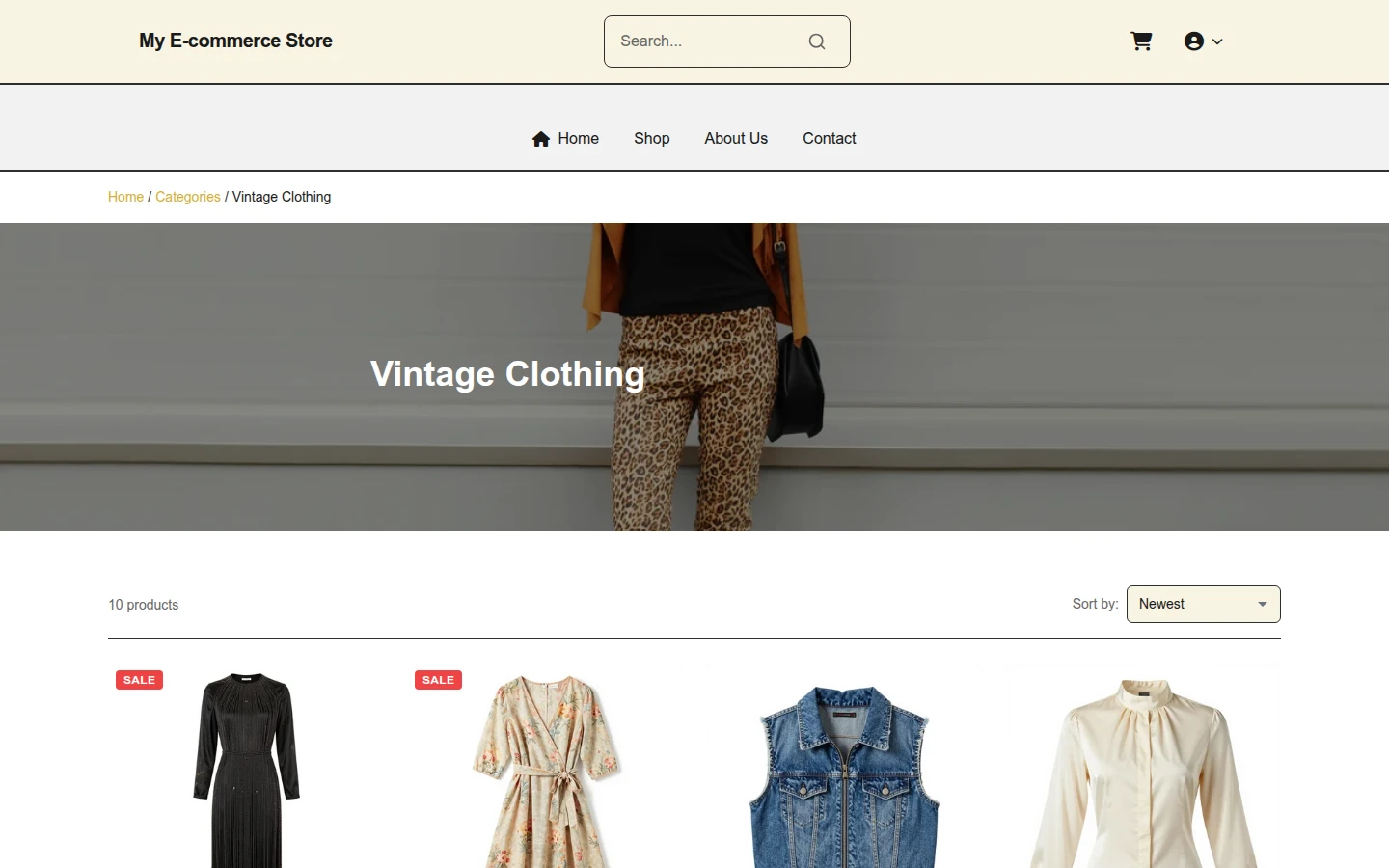Viewport: 1389px width, 868px height.
Task: Open the Contact menu item
Action: point(830,138)
